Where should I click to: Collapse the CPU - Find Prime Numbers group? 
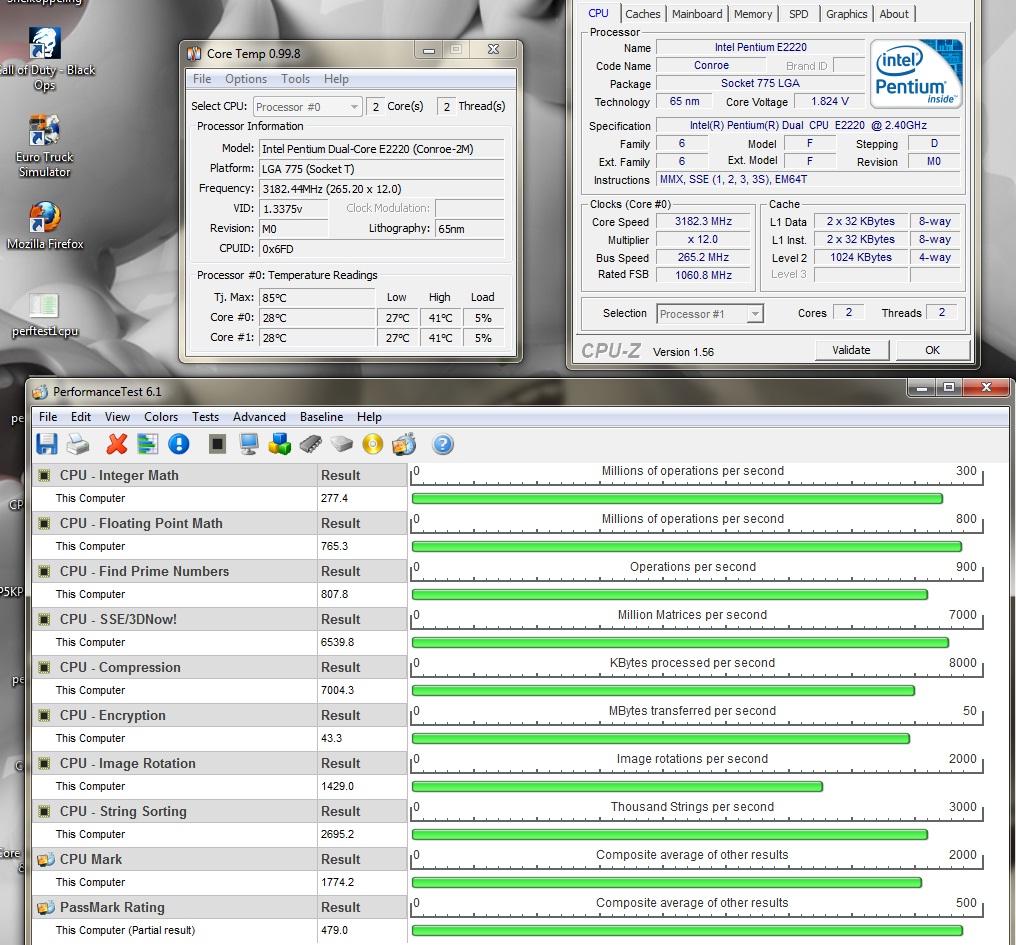coord(44,572)
